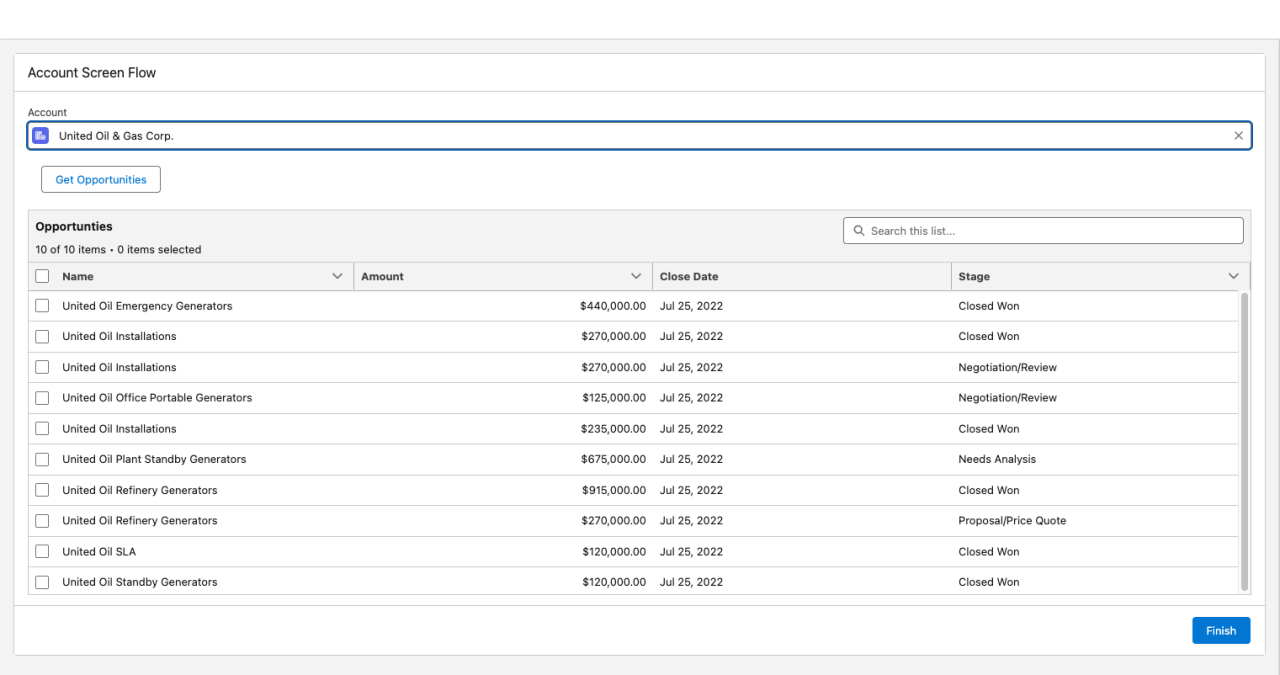The width and height of the screenshot is (1280, 675).
Task: Open the Name column dropdown chevron
Action: [x=337, y=276]
